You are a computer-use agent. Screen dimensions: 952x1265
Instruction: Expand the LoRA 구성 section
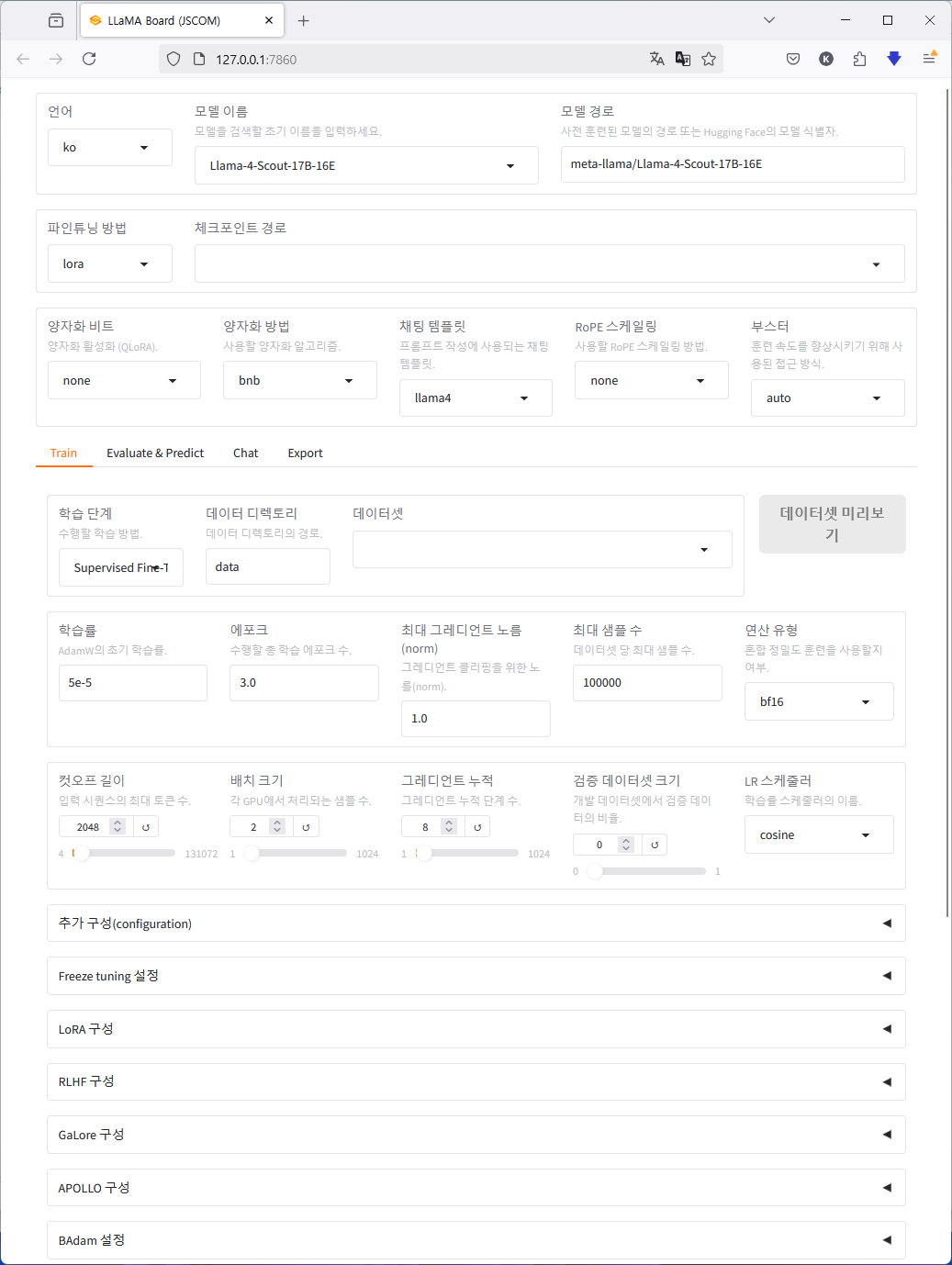476,1029
